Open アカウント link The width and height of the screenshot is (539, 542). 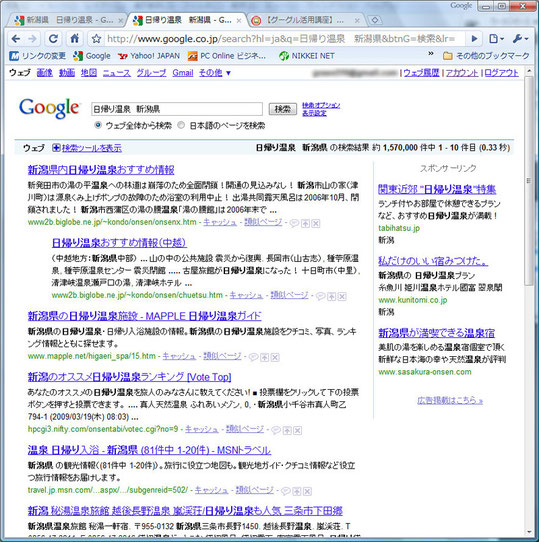[x=462, y=73]
